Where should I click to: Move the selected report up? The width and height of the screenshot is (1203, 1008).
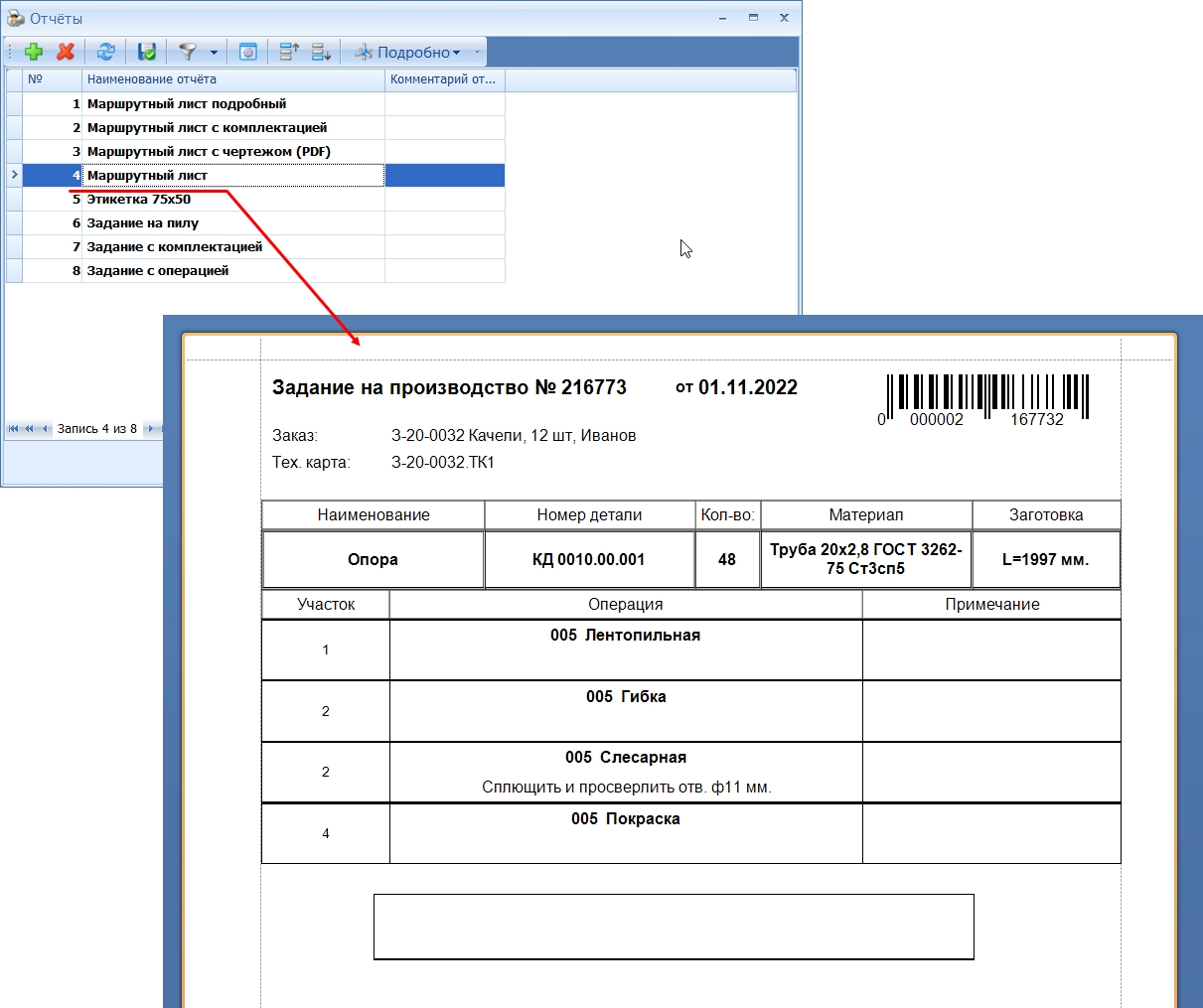289,52
